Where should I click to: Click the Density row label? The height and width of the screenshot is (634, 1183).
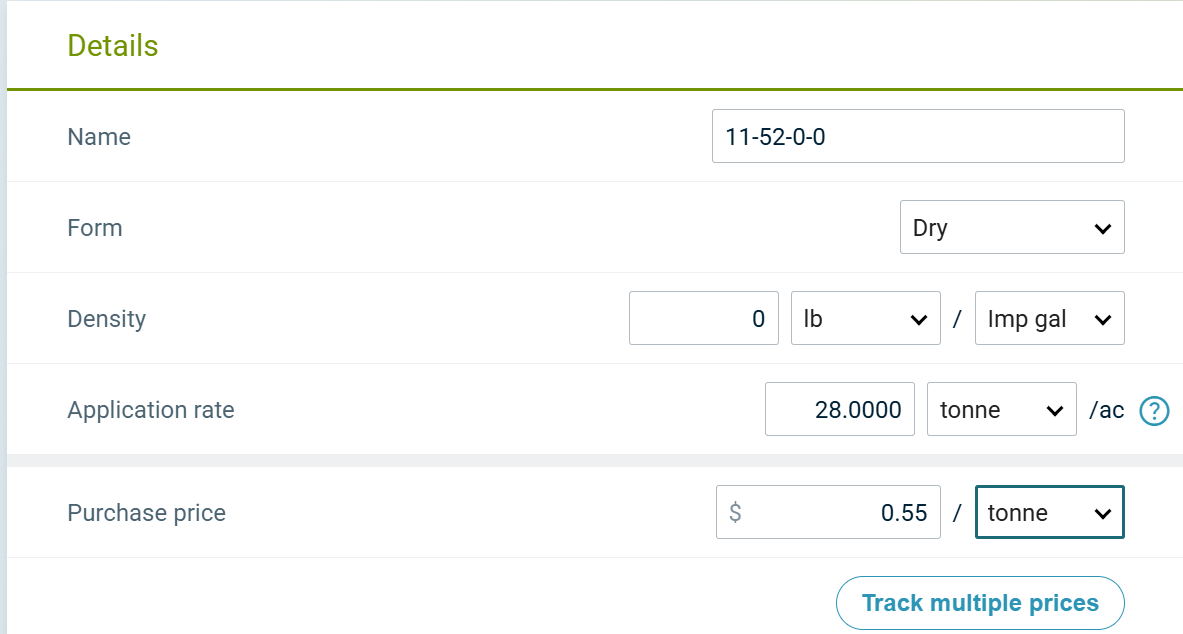point(107,319)
